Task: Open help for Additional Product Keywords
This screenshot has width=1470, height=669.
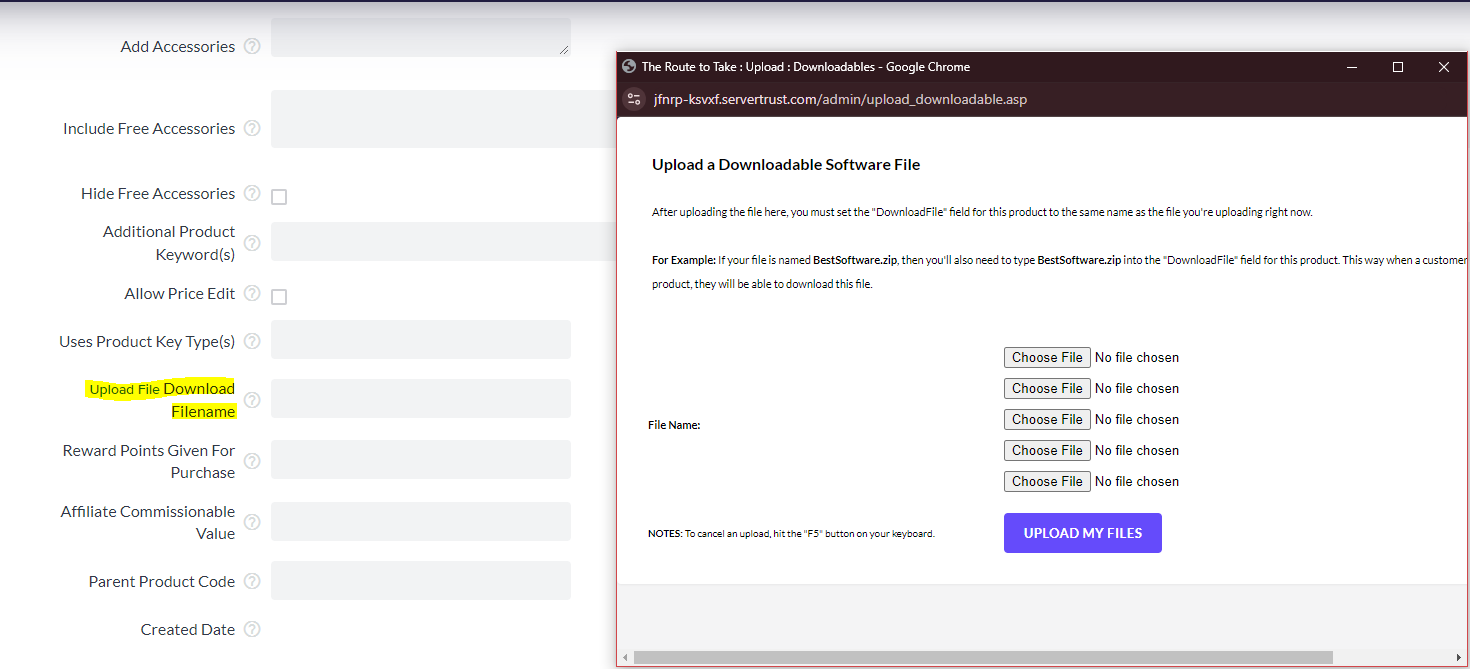Action: pos(251,243)
